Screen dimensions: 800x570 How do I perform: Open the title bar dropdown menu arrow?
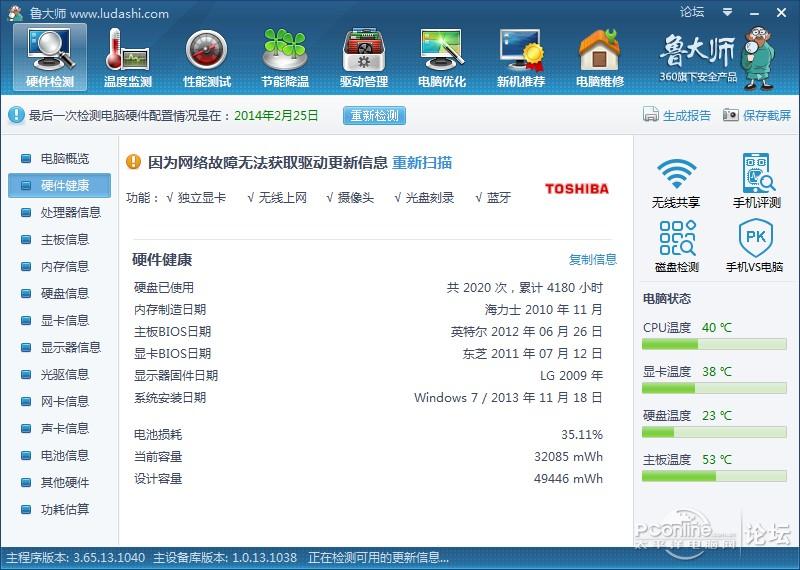coord(728,12)
